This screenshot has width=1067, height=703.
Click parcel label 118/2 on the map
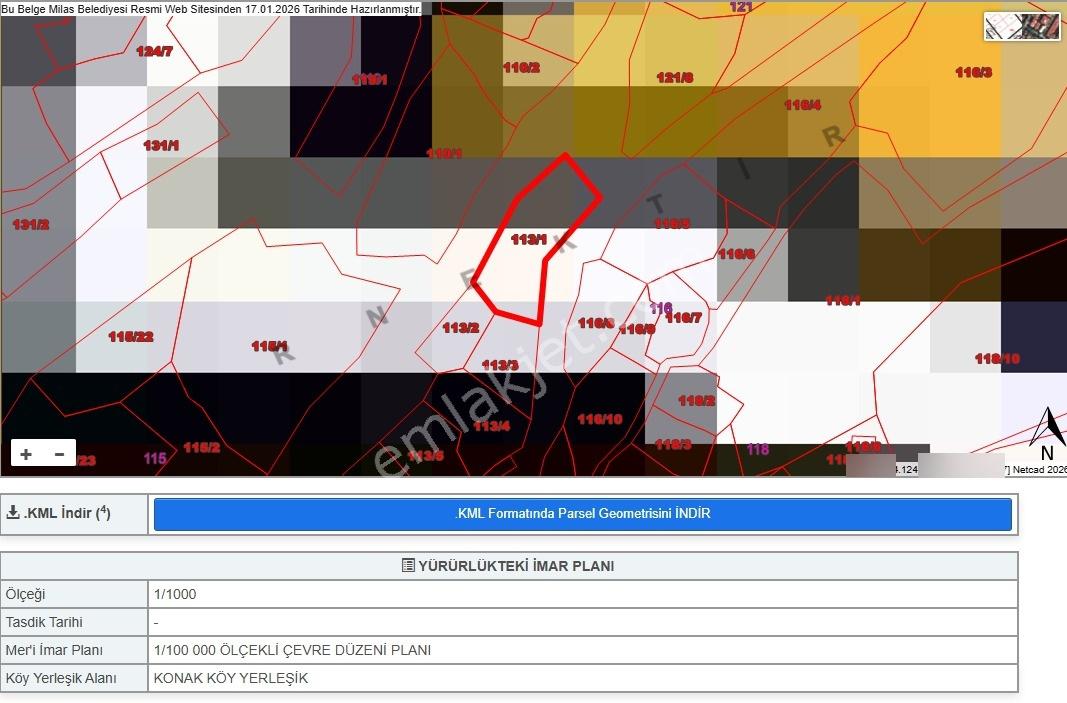pyautogui.click(x=697, y=401)
